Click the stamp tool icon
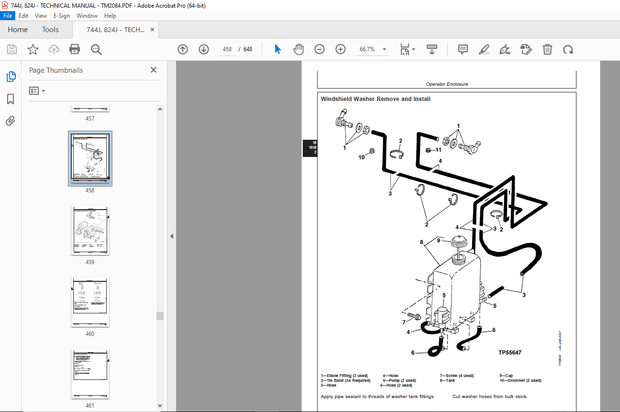 coord(526,49)
